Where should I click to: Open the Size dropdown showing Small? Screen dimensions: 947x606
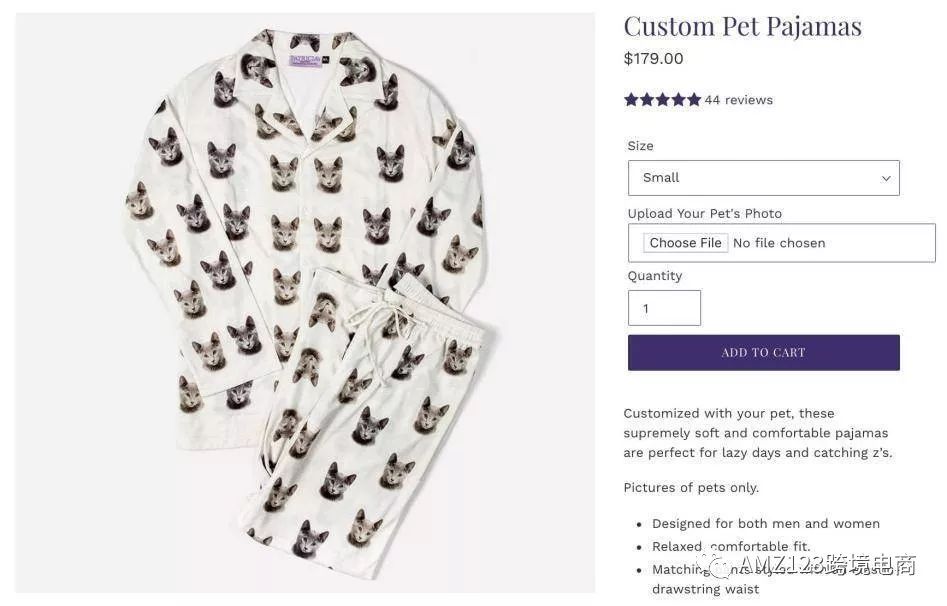763,178
